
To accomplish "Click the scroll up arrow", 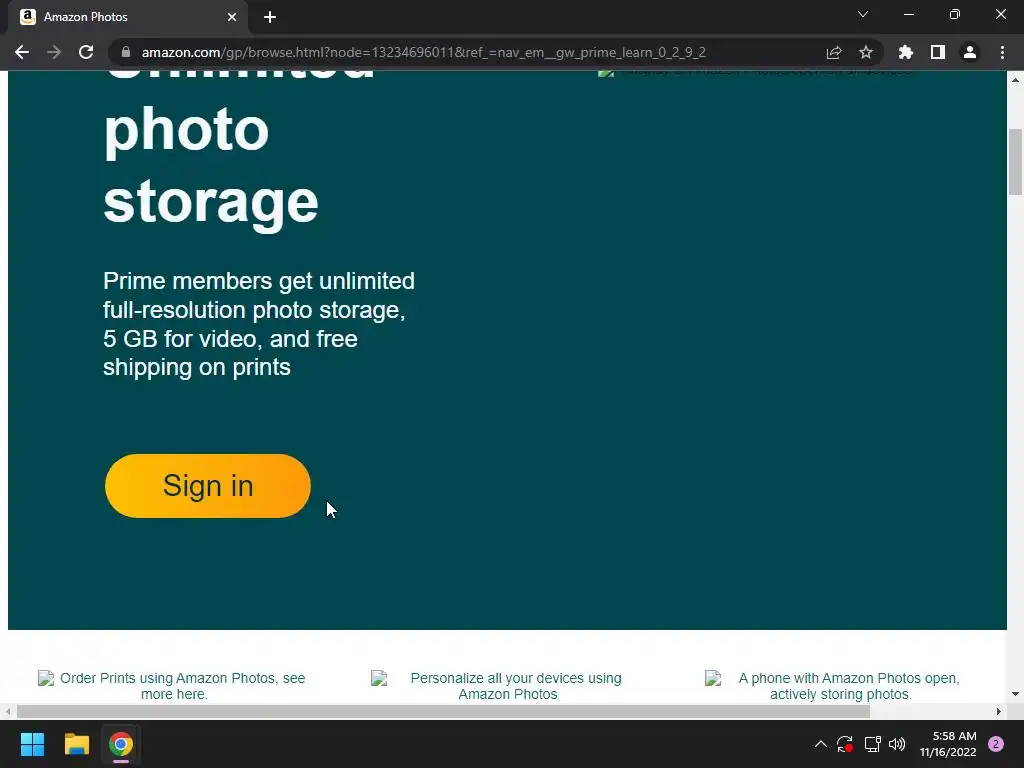I will click(1016, 80).
